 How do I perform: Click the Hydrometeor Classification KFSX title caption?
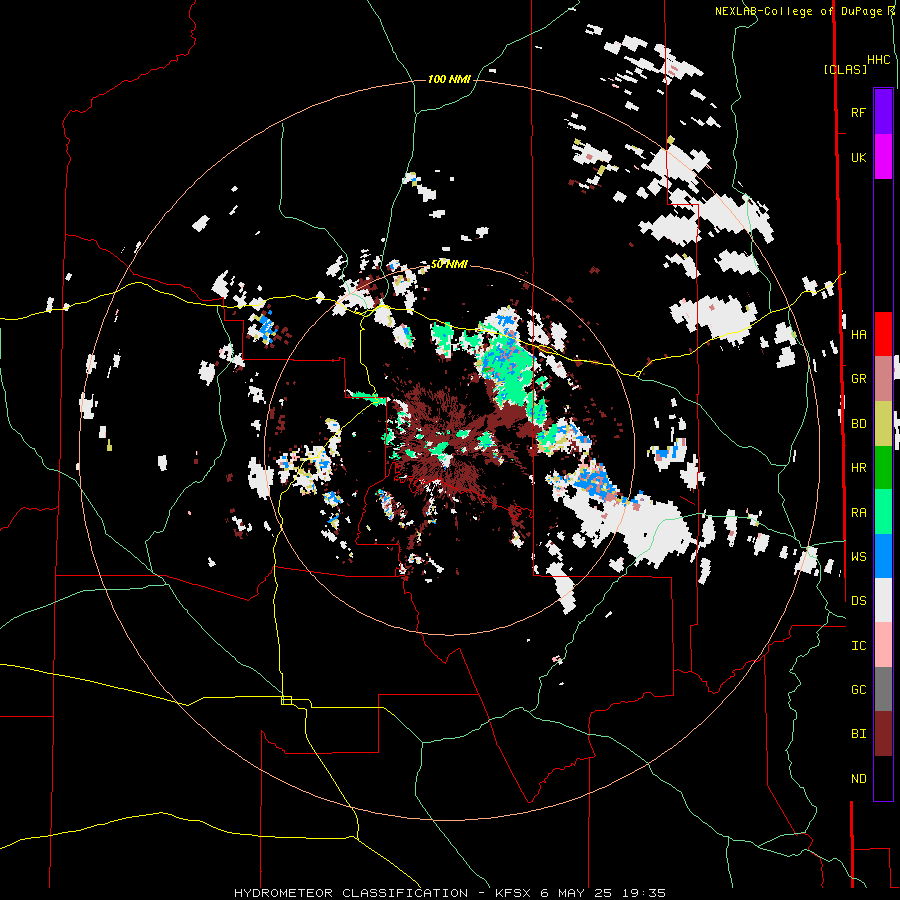point(449,893)
